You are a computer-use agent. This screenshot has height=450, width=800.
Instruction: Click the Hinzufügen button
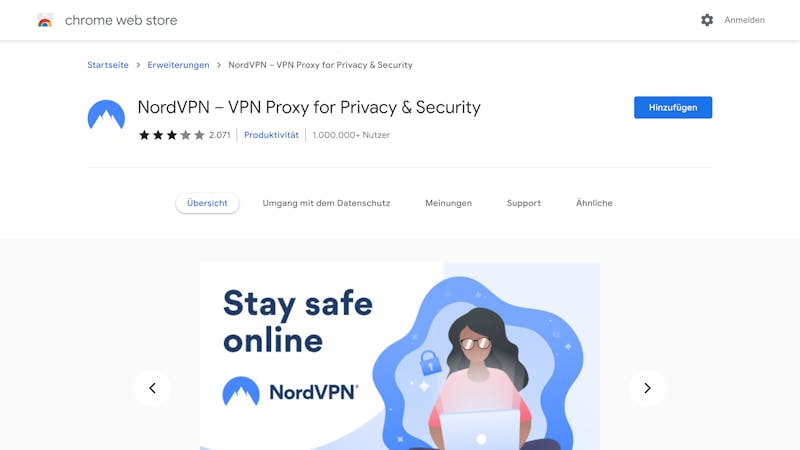coord(673,108)
